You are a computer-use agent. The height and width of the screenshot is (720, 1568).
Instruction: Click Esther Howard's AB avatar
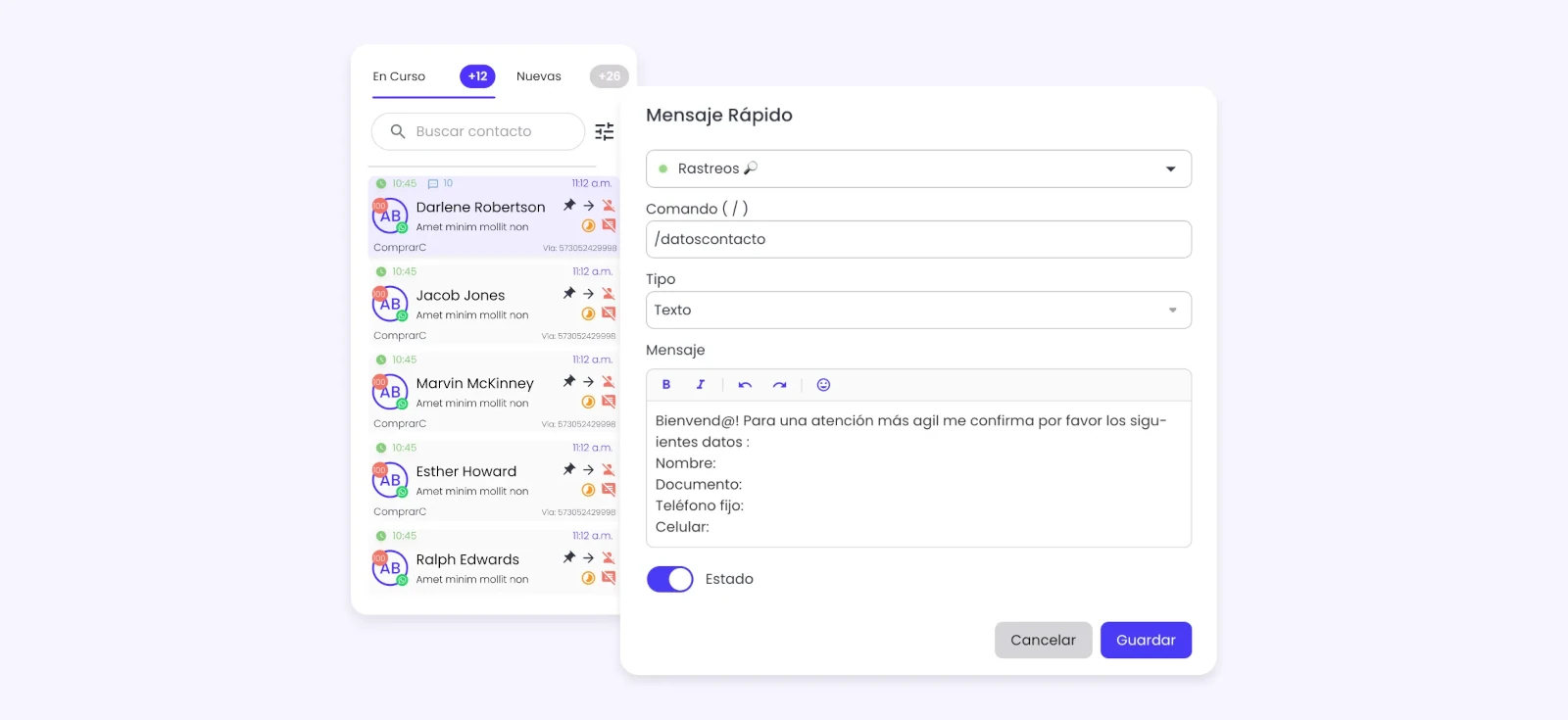click(390, 480)
